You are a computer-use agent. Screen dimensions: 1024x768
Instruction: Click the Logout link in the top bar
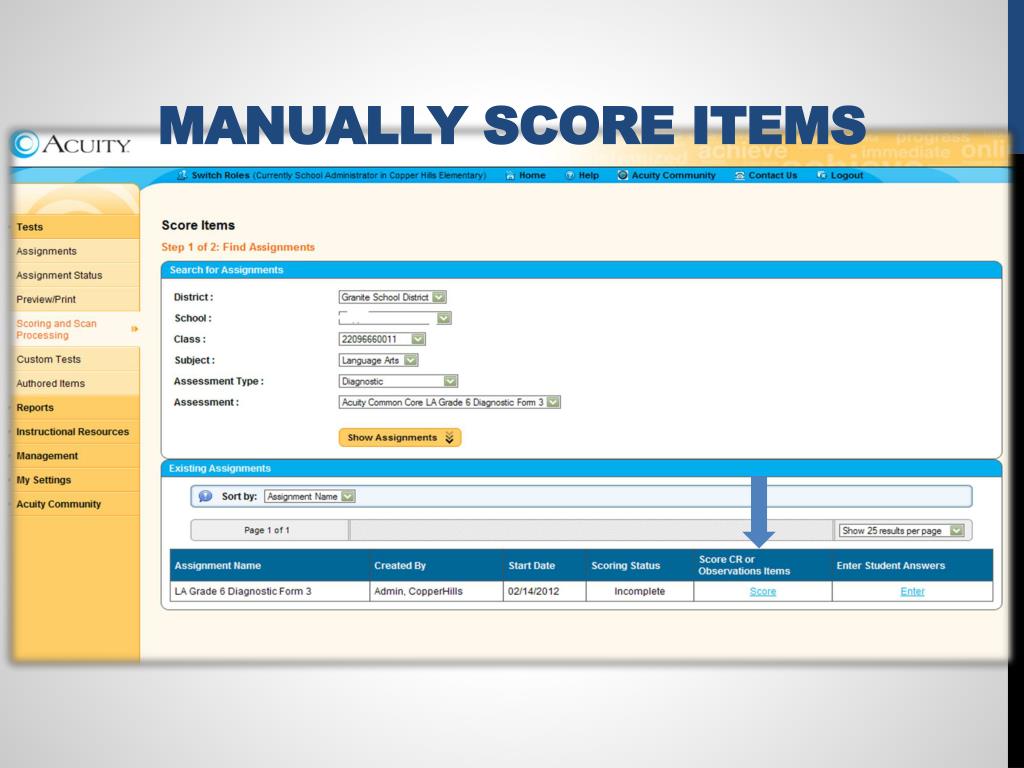(846, 175)
